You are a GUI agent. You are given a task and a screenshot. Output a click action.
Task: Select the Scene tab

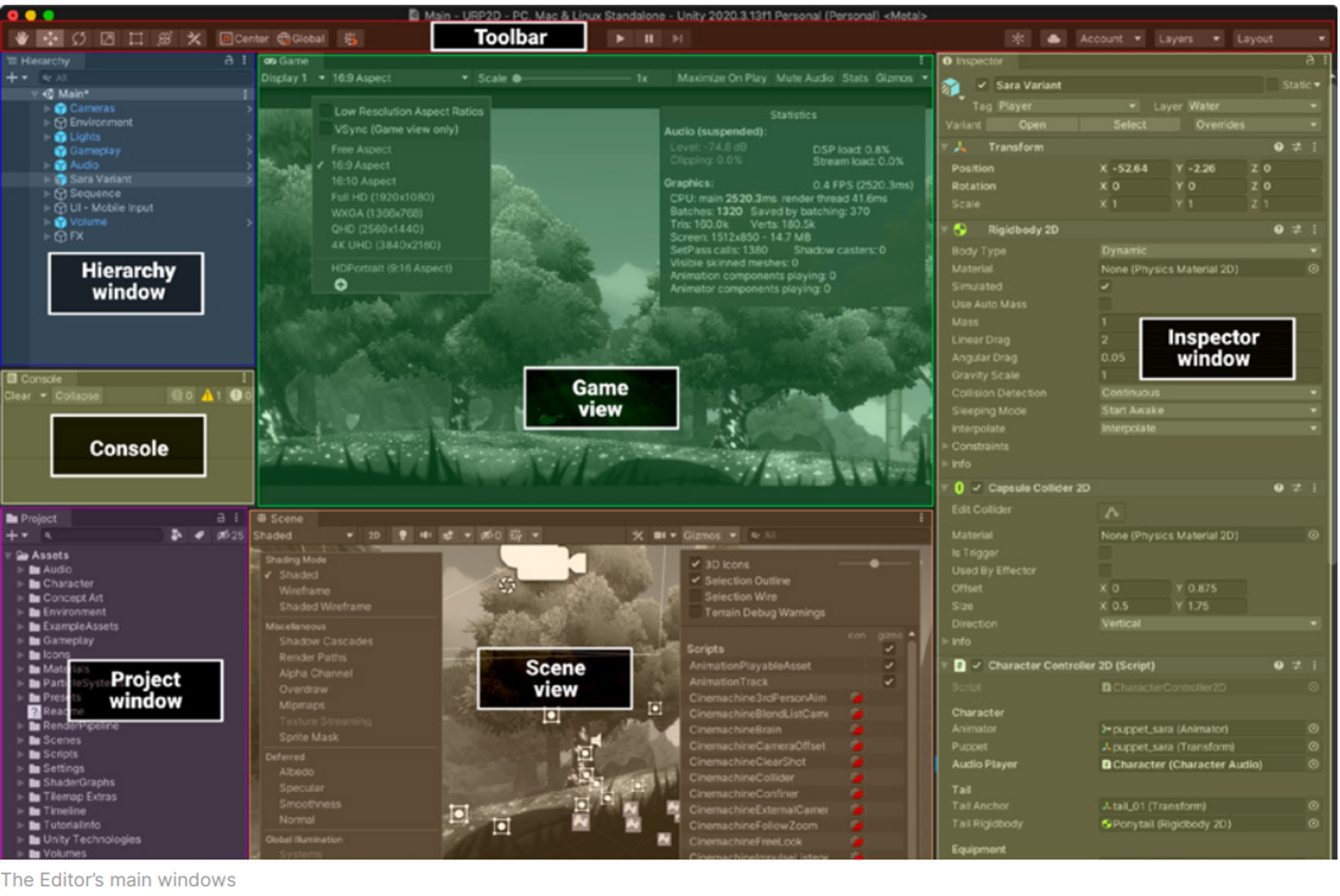click(280, 519)
